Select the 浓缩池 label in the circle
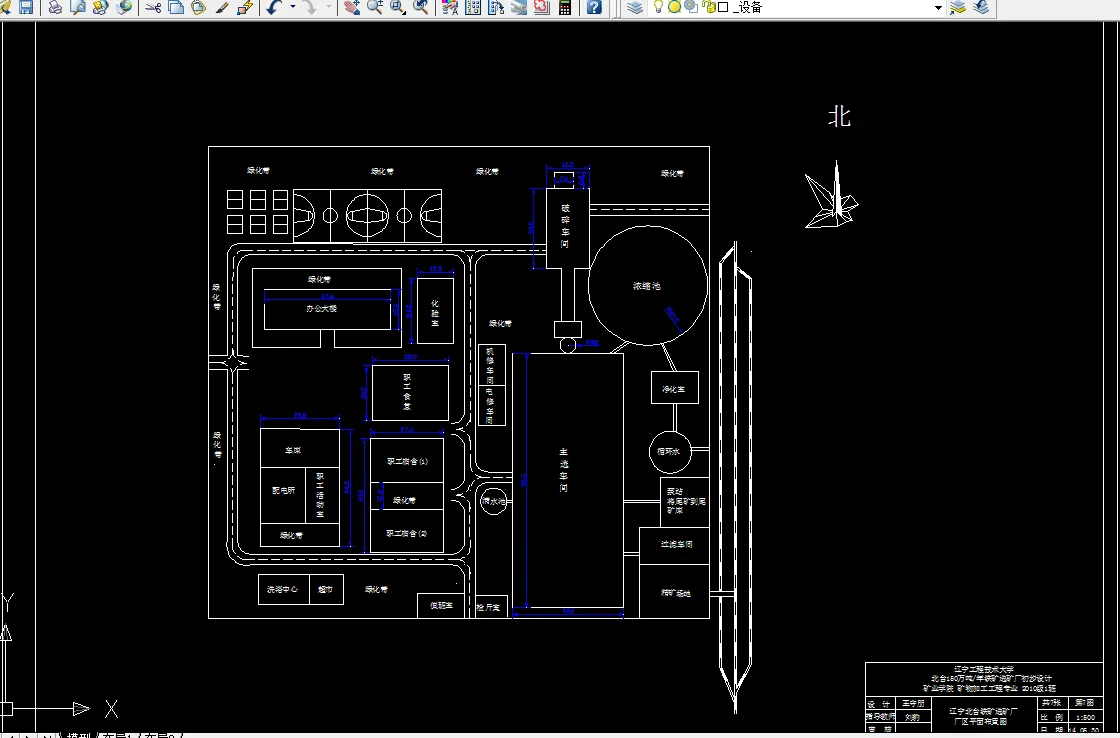This screenshot has height=738, width=1120. [646, 286]
